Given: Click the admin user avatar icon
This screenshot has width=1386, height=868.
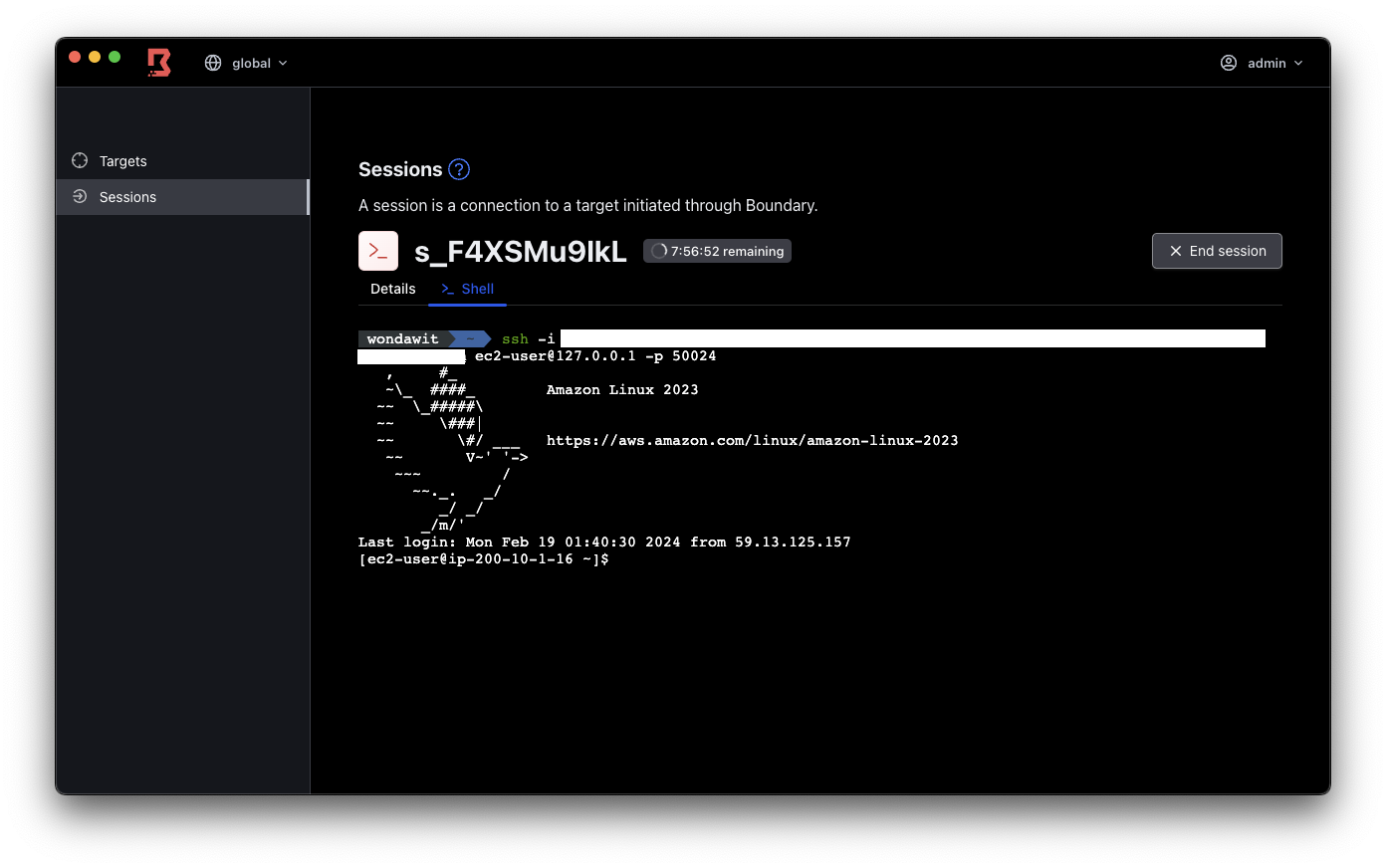Looking at the screenshot, I should tap(1229, 63).
